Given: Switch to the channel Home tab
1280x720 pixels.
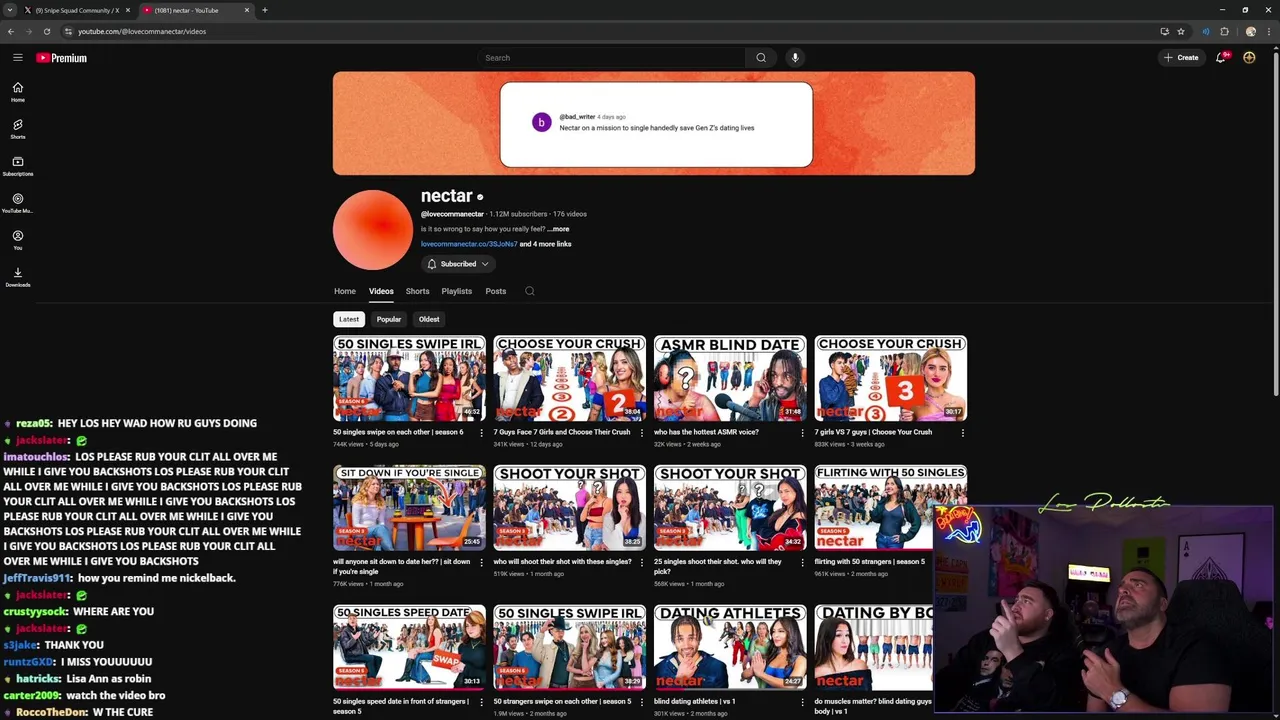Looking at the screenshot, I should pyautogui.click(x=345, y=291).
